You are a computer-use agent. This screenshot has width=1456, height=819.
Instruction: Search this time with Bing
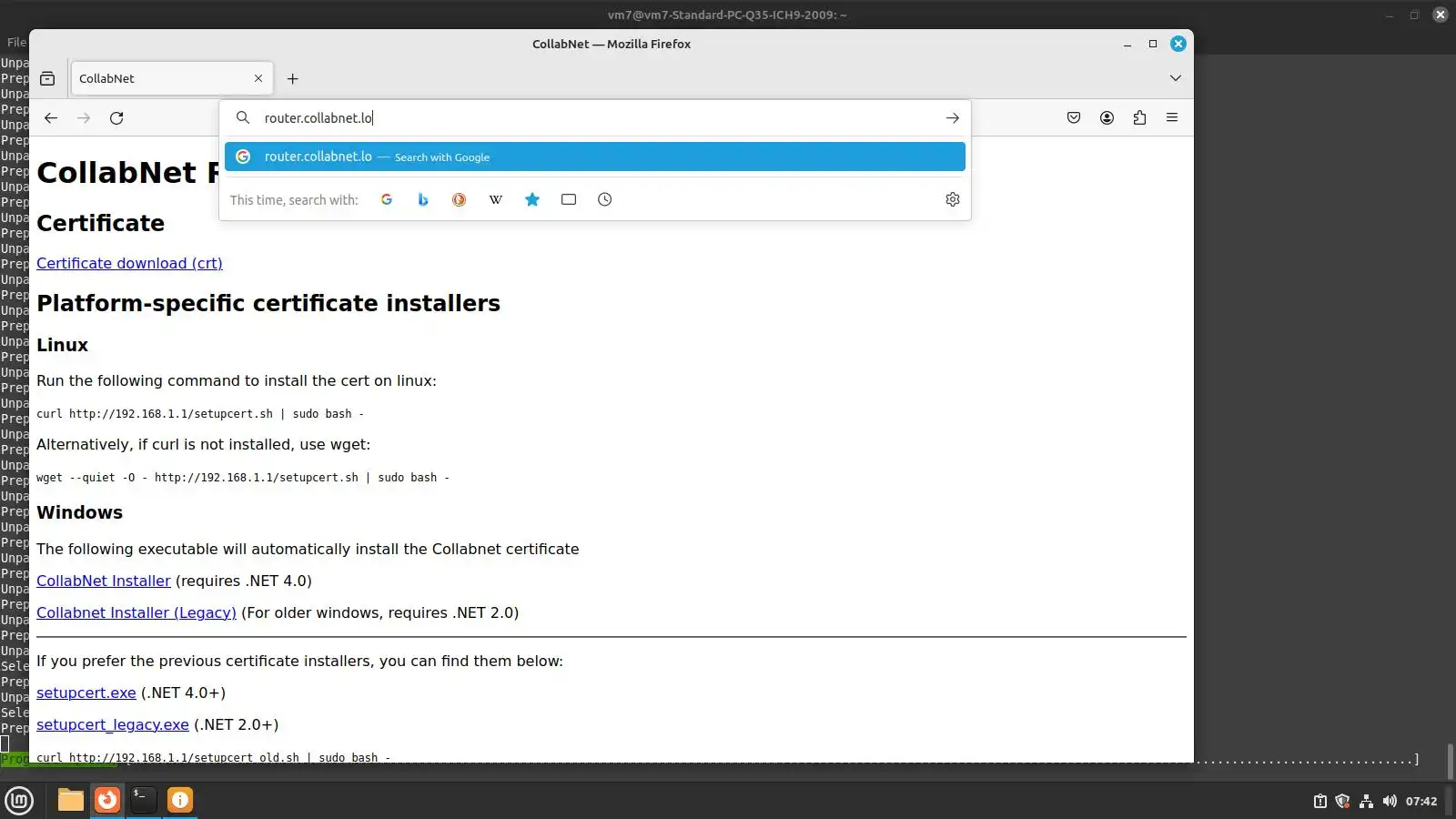point(423,199)
